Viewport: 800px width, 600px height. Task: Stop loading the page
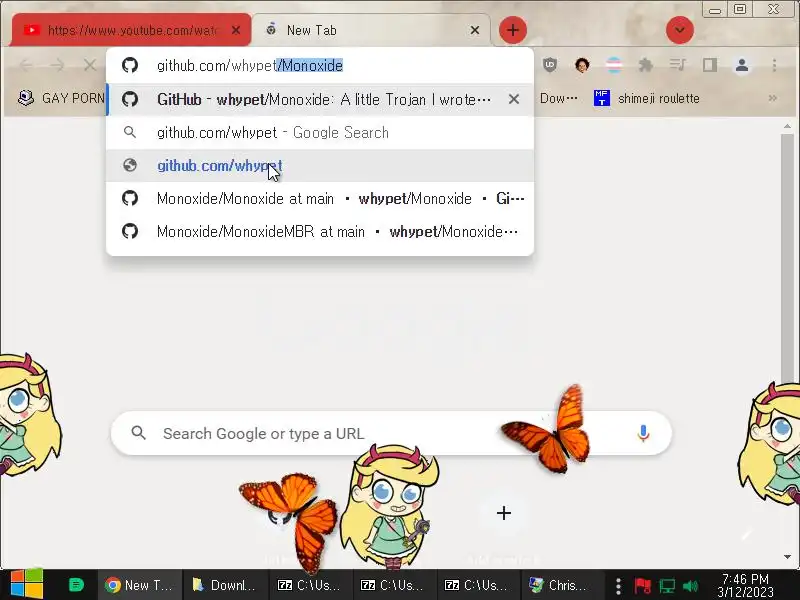coord(90,65)
